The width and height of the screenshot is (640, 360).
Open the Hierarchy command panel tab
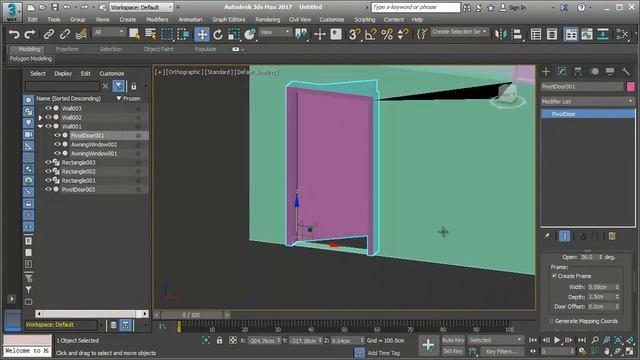(578, 72)
